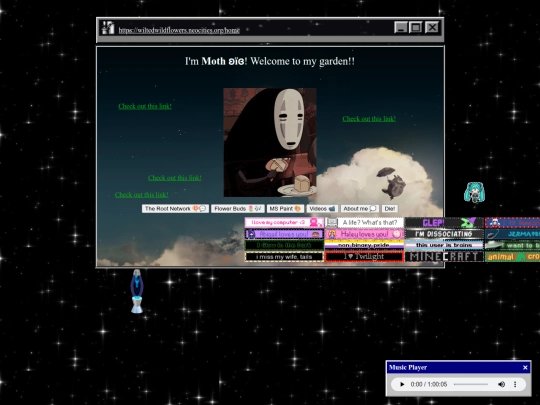
Task: Click the 'I ♥ Twilight' red badge
Action: 364,257
